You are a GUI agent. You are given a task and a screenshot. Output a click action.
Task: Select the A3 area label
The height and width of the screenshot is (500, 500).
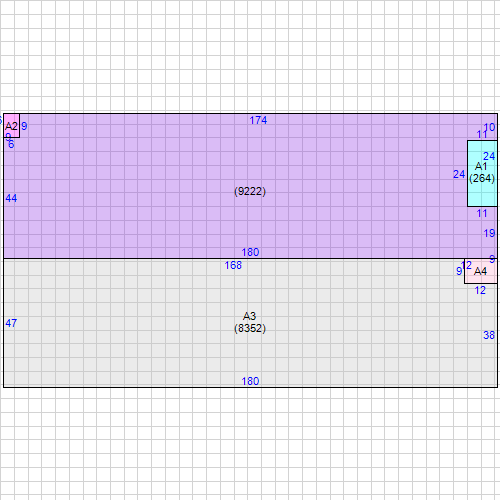[249, 316]
